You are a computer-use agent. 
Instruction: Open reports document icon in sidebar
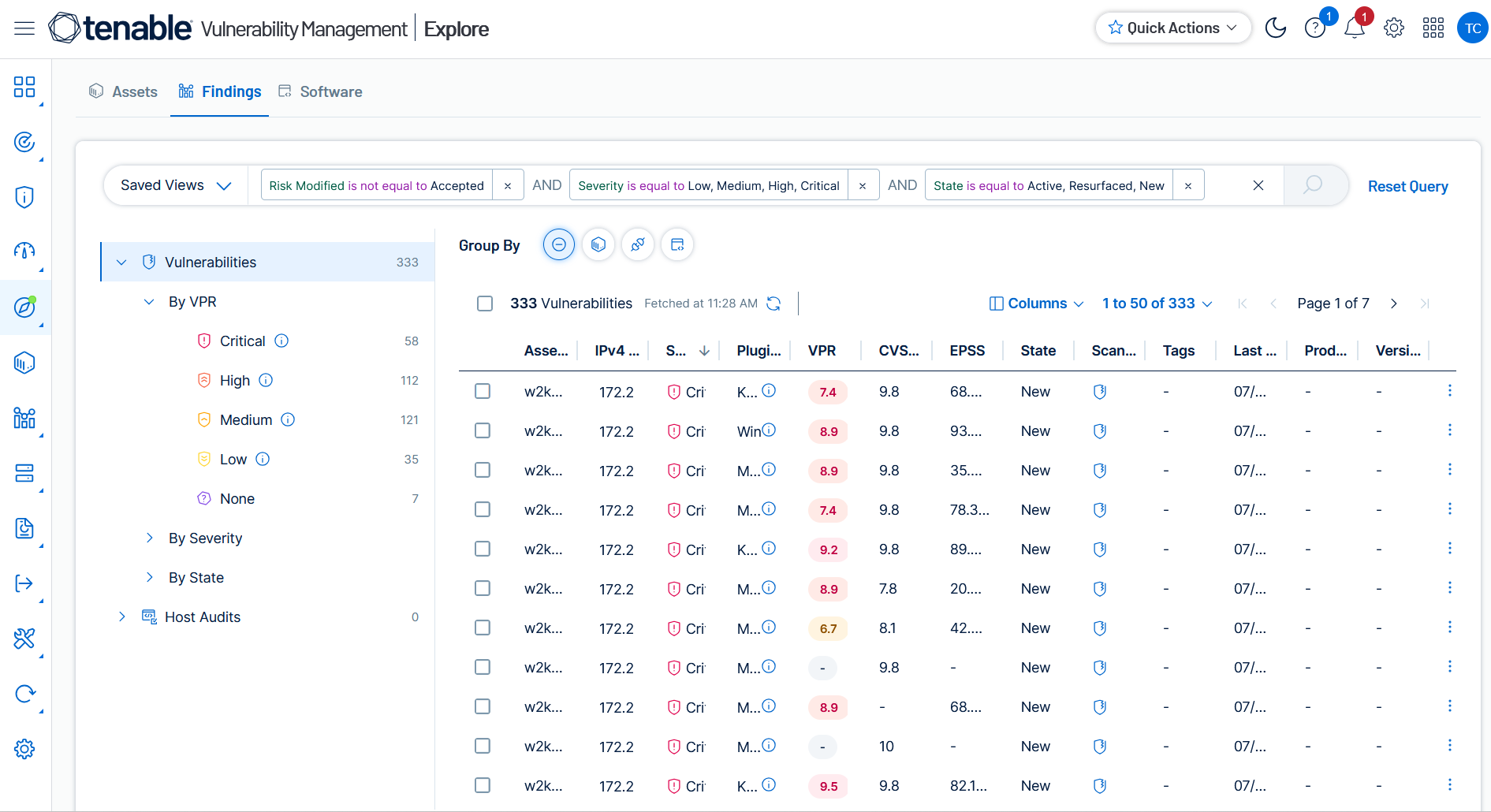tap(24, 528)
